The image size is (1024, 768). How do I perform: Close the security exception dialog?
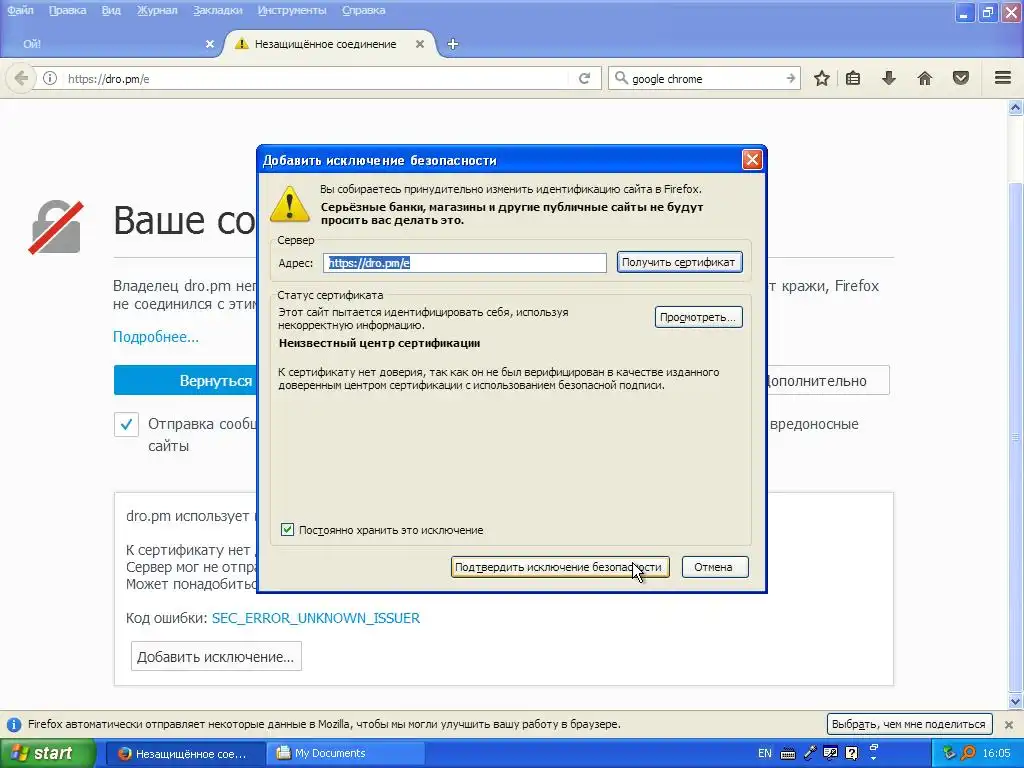point(752,160)
